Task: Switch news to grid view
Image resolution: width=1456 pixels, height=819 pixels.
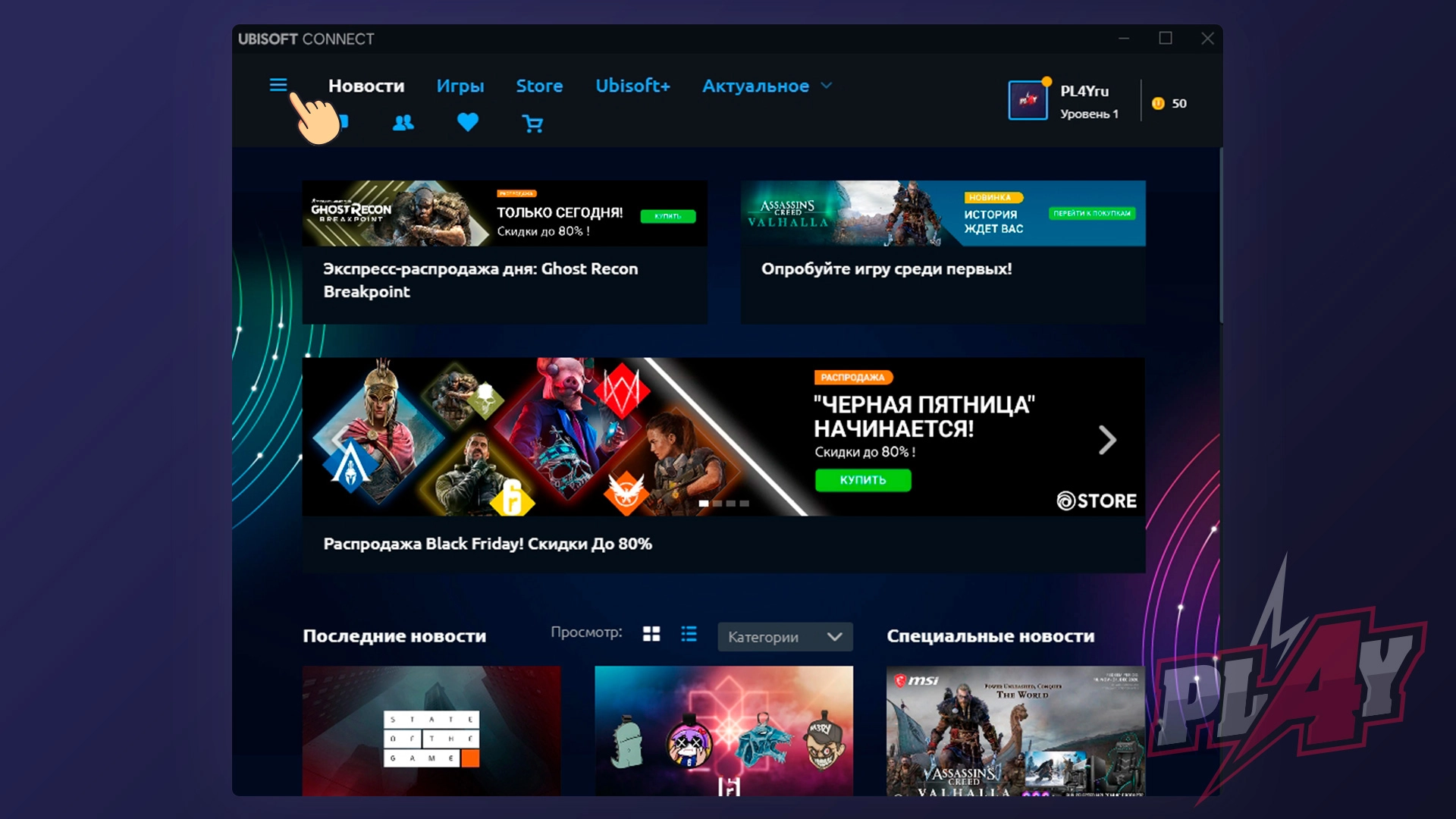Action: coord(651,634)
